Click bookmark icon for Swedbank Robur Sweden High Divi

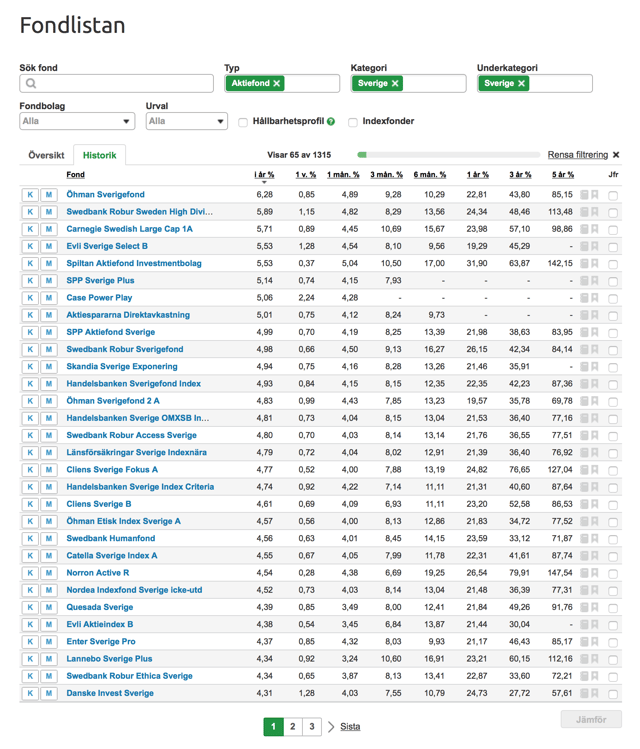click(x=595, y=212)
